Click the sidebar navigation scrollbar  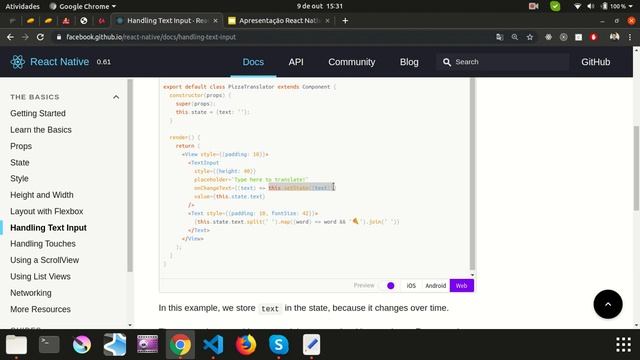pyautogui.click(x=130, y=176)
